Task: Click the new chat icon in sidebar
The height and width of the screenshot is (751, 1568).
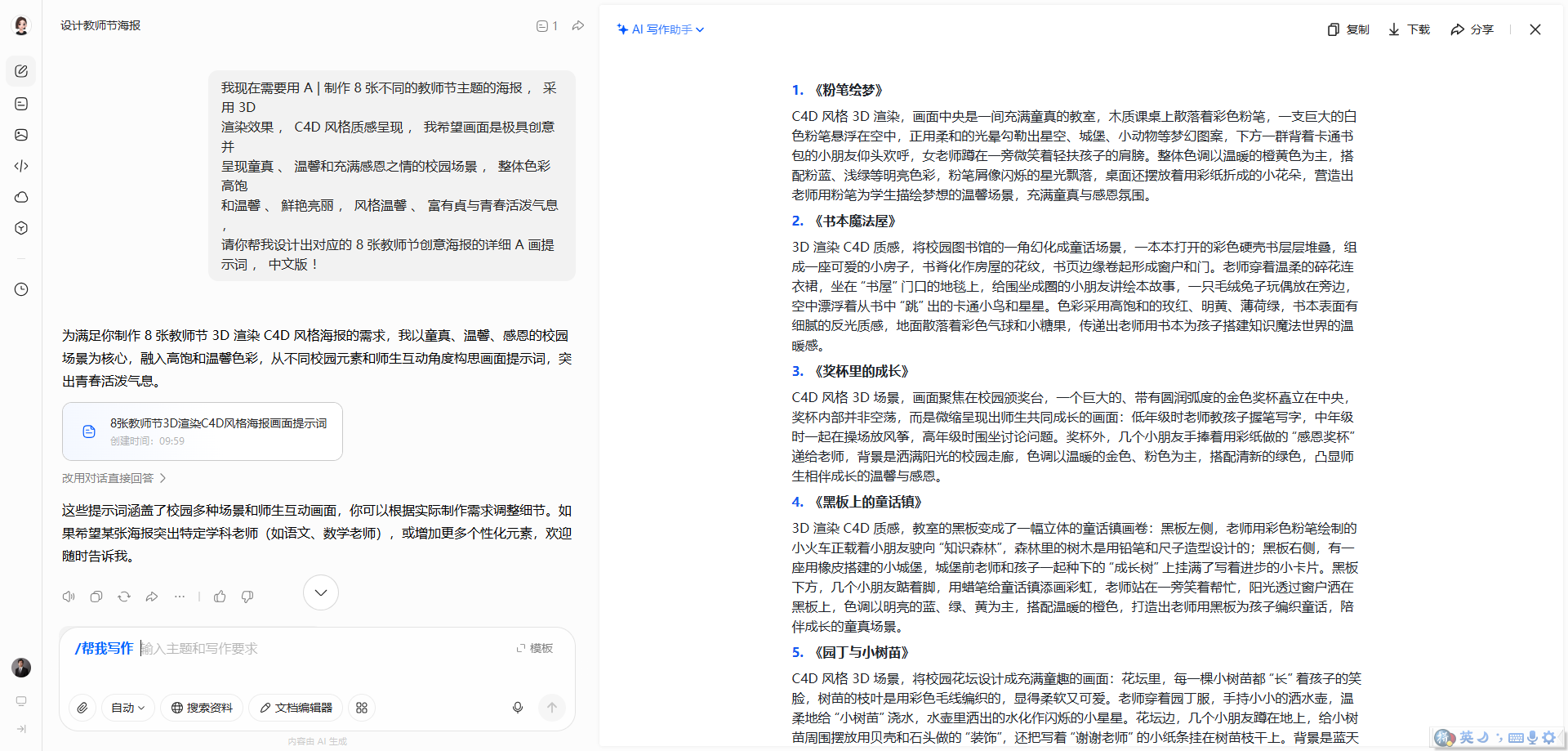Action: (x=21, y=71)
